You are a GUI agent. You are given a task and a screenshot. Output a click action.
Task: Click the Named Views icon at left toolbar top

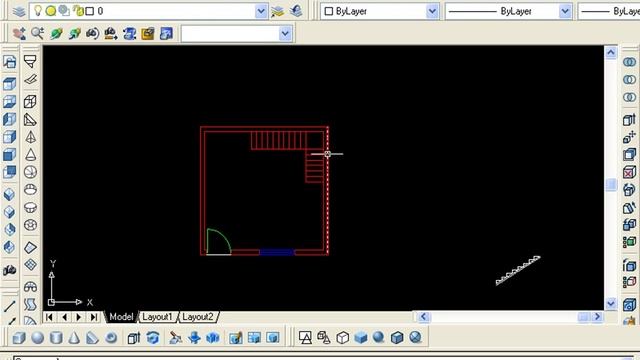(x=10, y=62)
